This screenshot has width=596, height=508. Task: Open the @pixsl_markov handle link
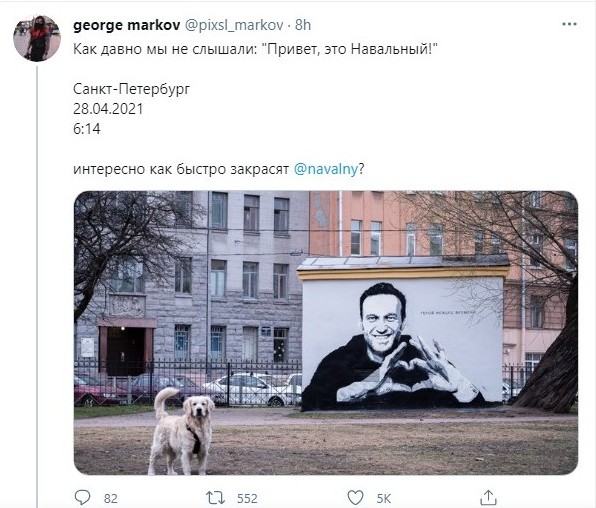(x=234, y=25)
